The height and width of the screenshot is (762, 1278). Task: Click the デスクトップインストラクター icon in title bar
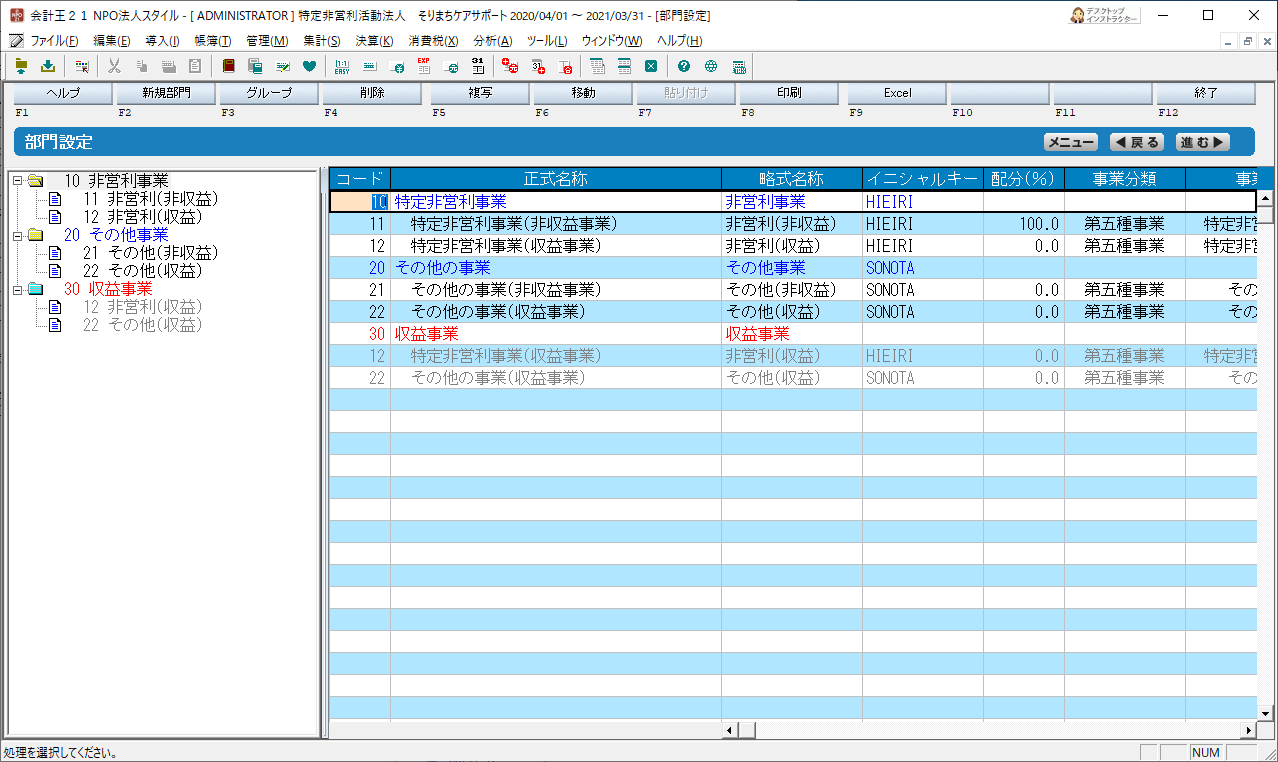[x=1104, y=15]
